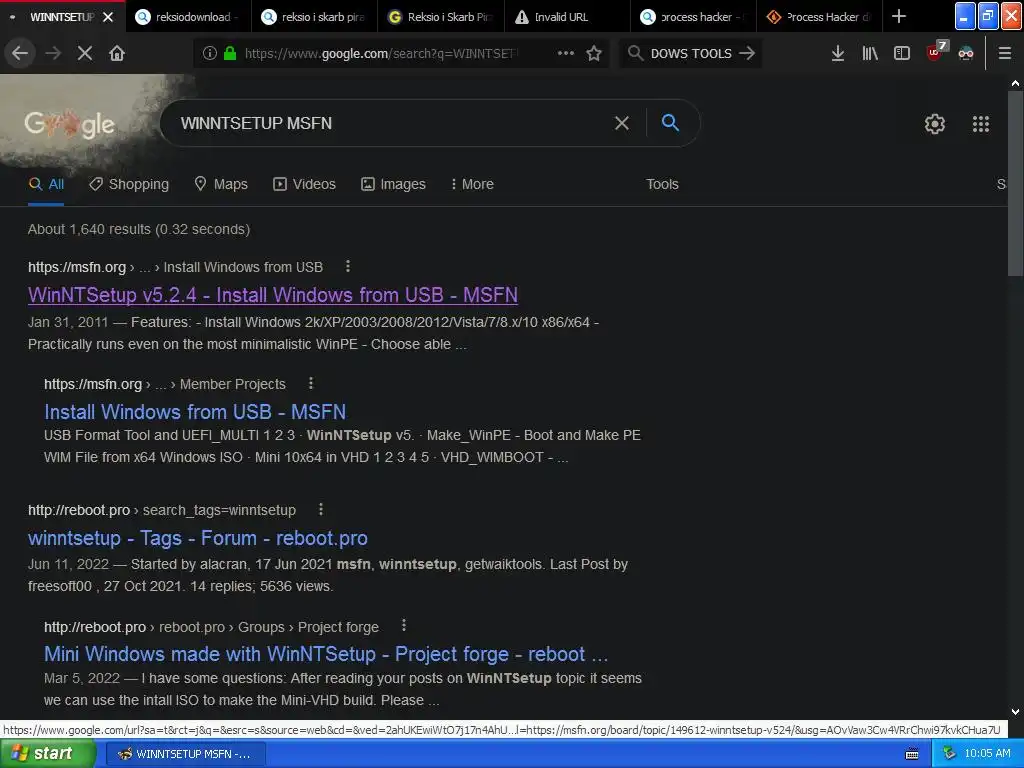Open the Library bookshelf icon
The width and height of the screenshot is (1024, 768).
tap(870, 53)
